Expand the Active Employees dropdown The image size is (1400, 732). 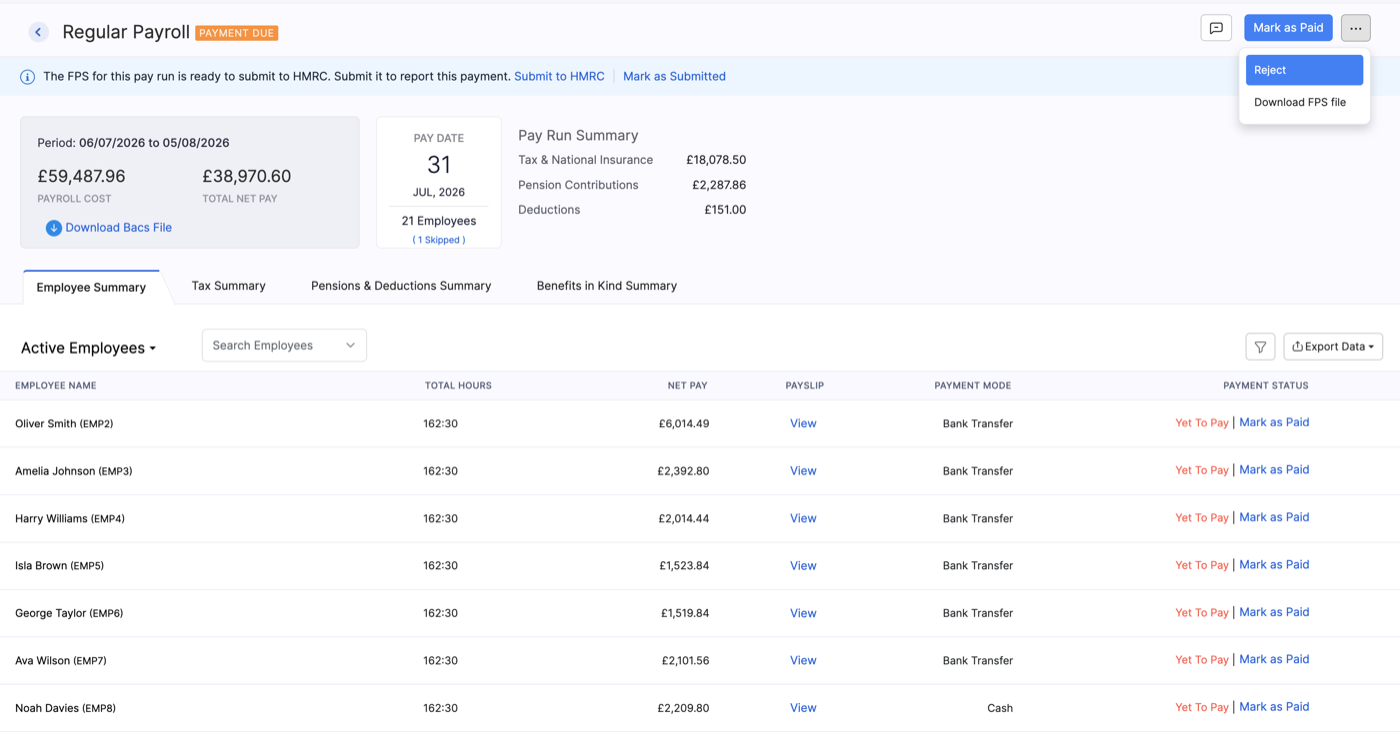coord(89,348)
